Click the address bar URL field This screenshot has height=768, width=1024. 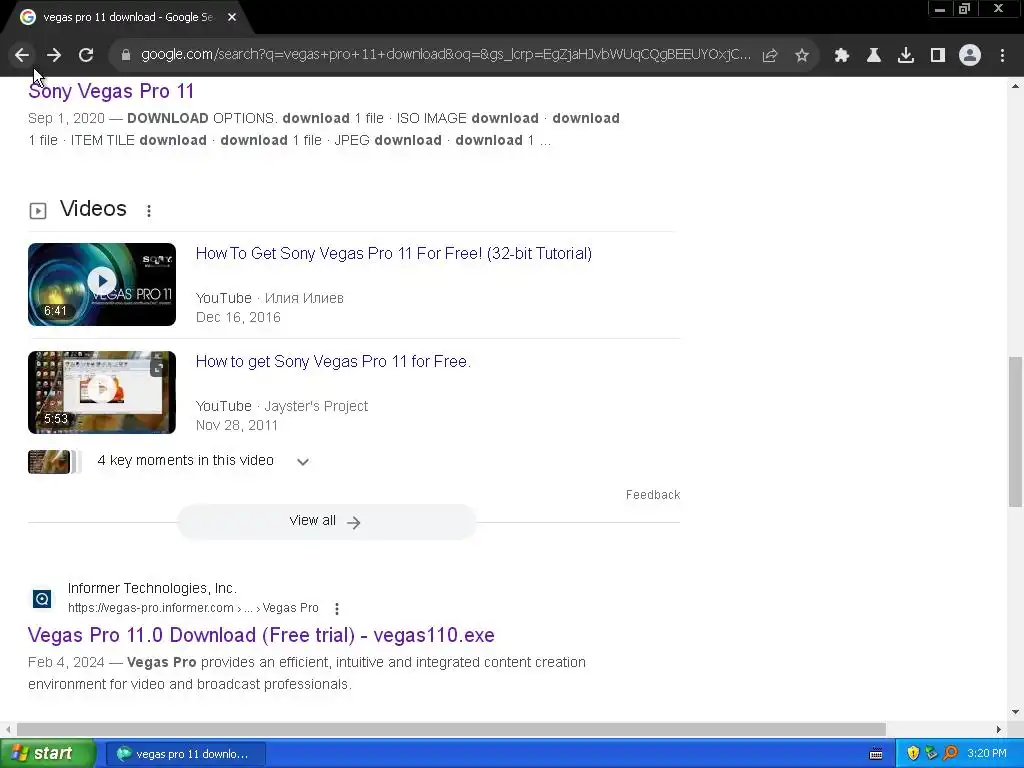coord(445,55)
